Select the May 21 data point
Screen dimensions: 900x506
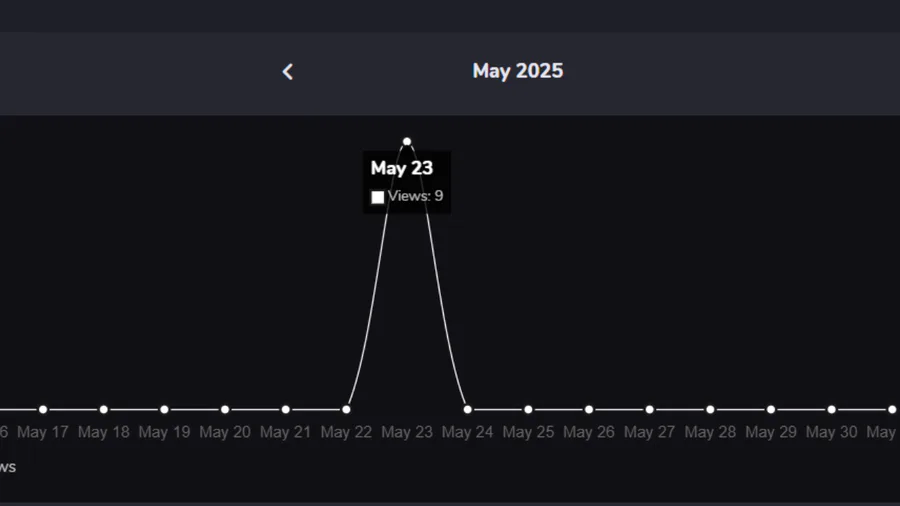(x=286, y=409)
